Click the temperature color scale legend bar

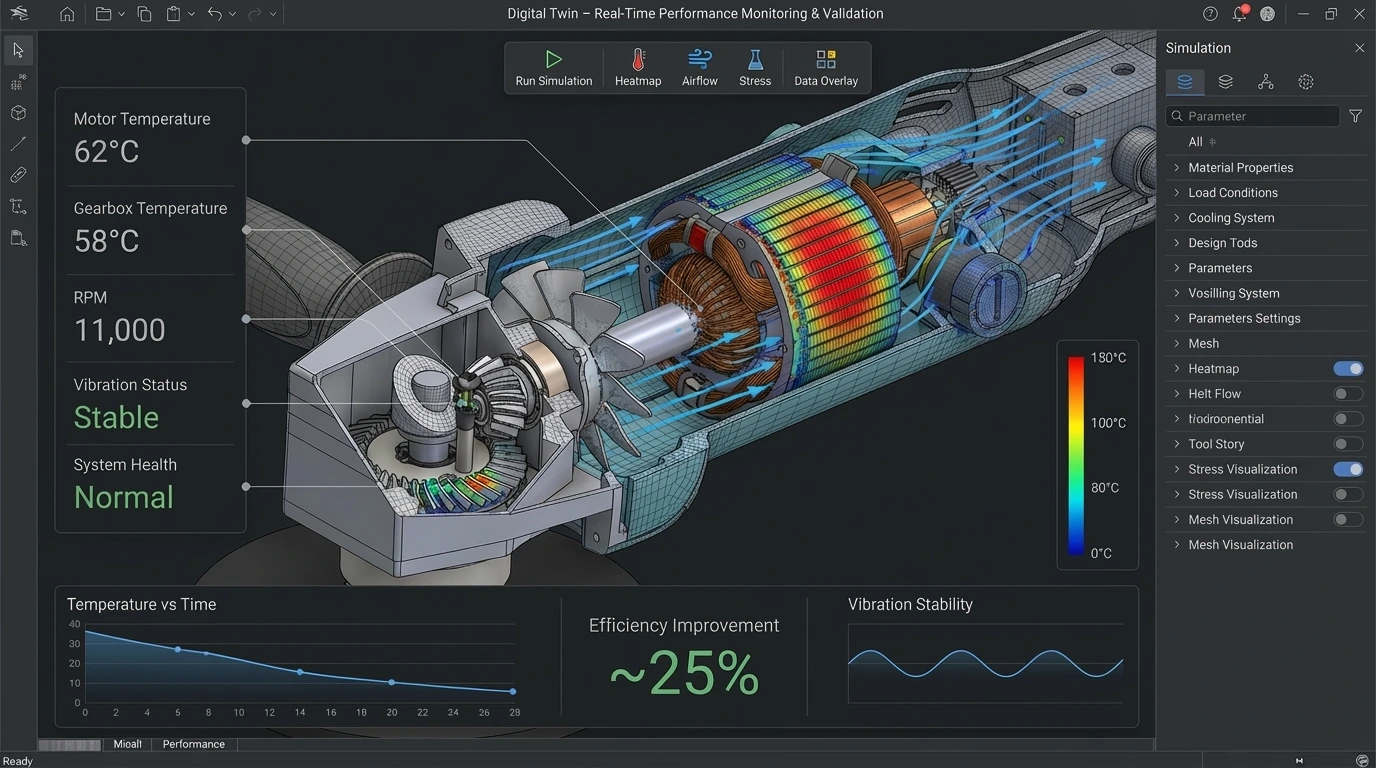[1076, 455]
